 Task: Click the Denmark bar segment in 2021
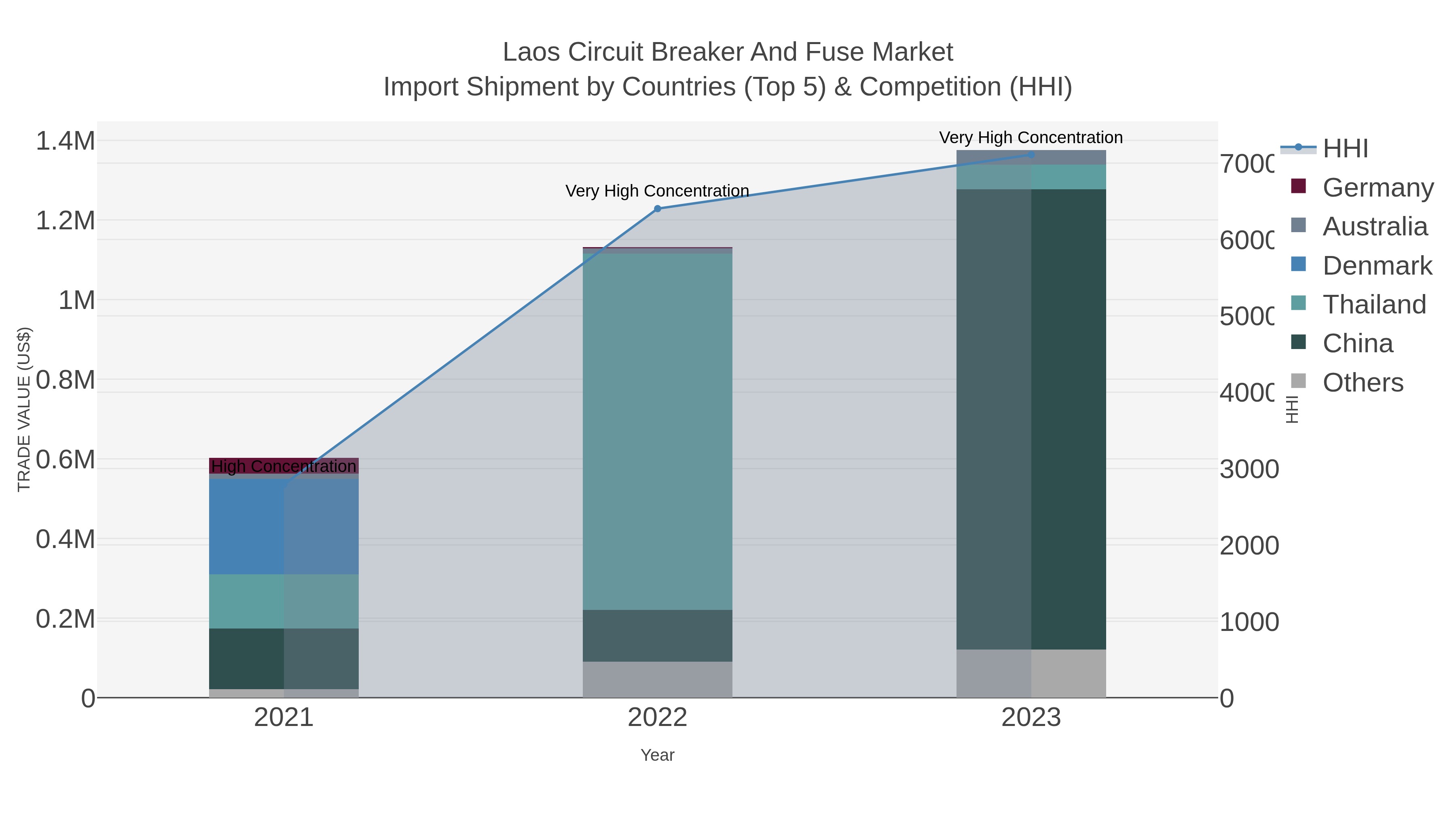coord(284,526)
